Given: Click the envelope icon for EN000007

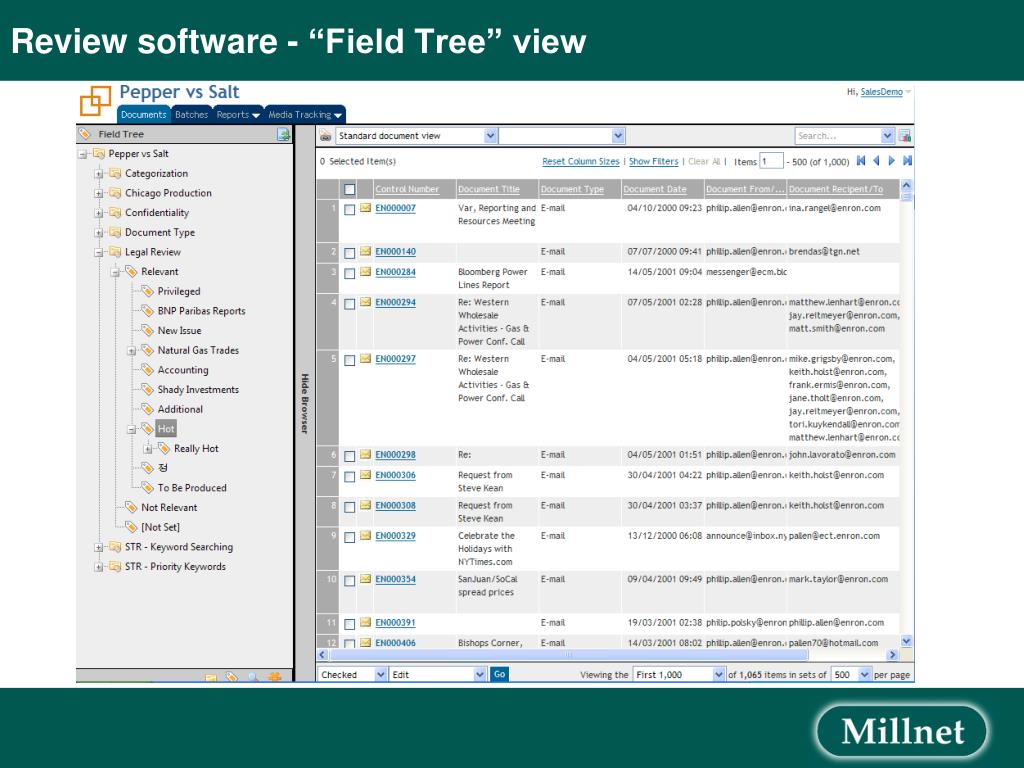Looking at the screenshot, I should (365, 208).
